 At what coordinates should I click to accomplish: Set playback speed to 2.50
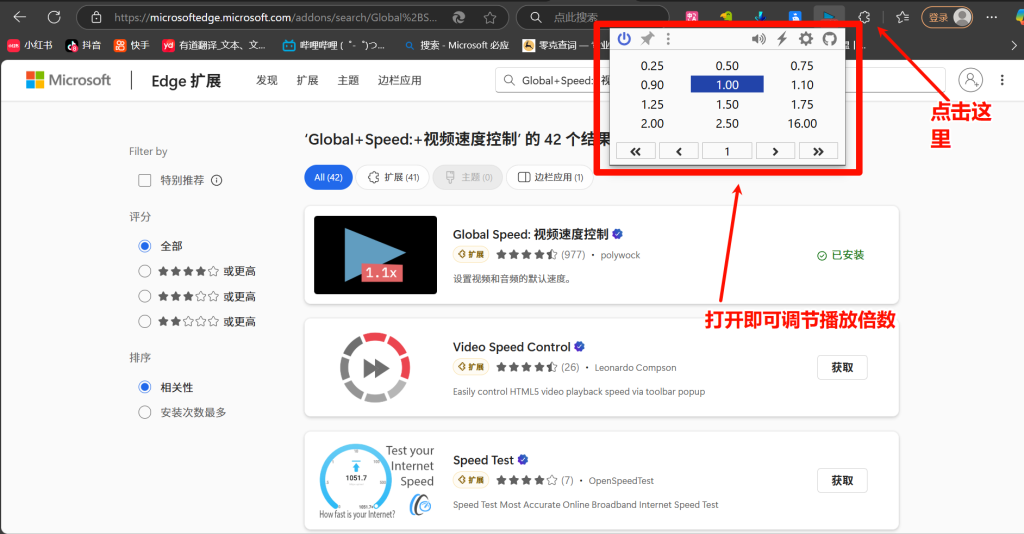[727, 123]
